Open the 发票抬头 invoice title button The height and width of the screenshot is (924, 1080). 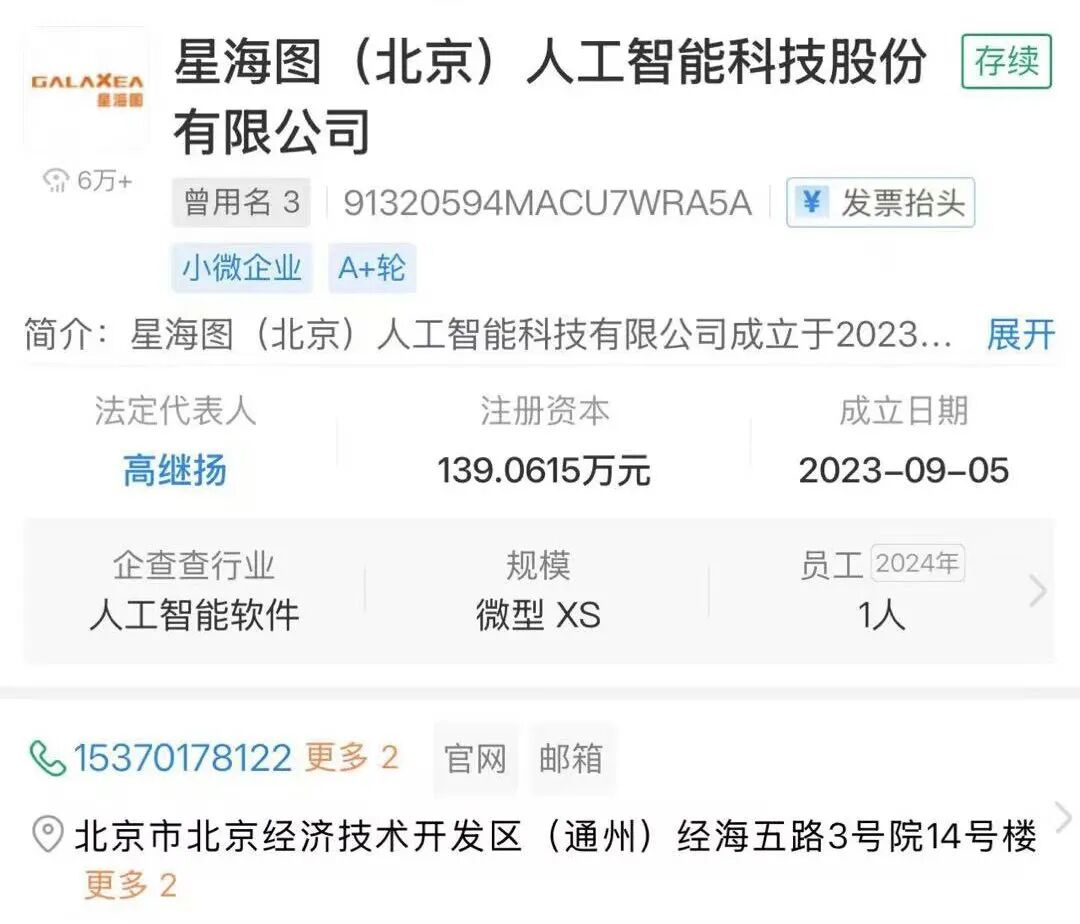(880, 202)
